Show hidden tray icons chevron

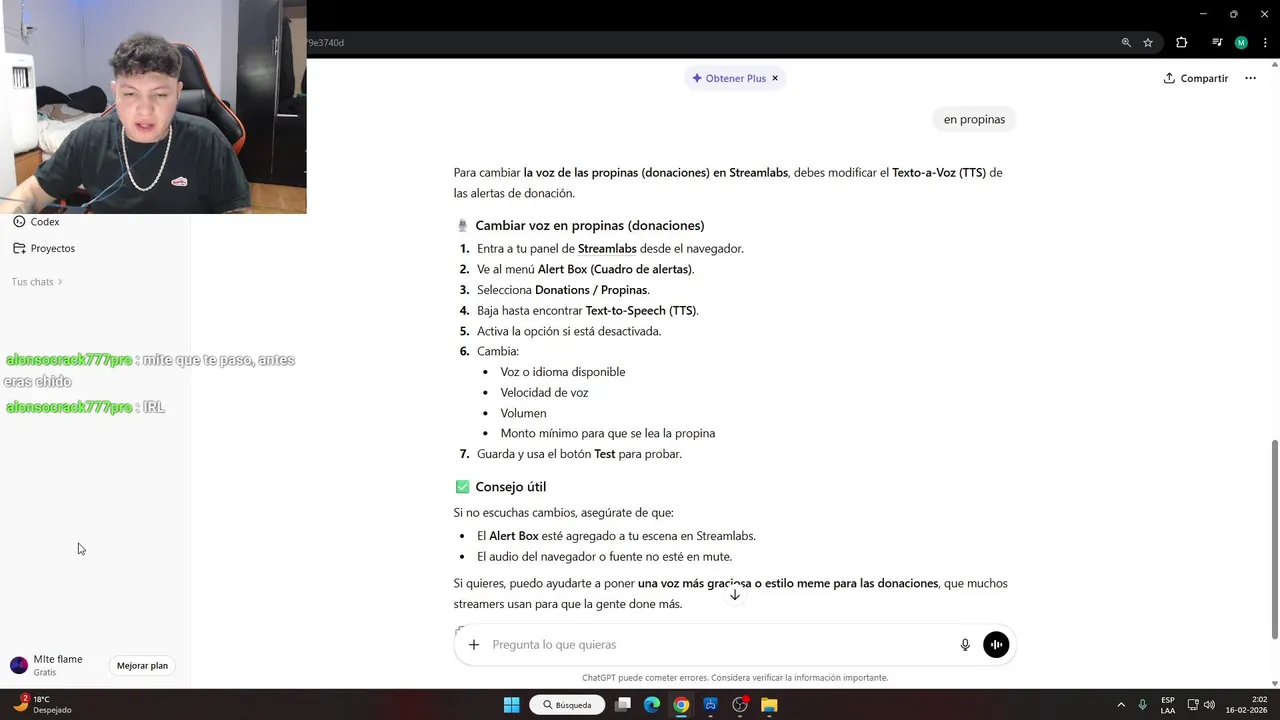click(1121, 705)
